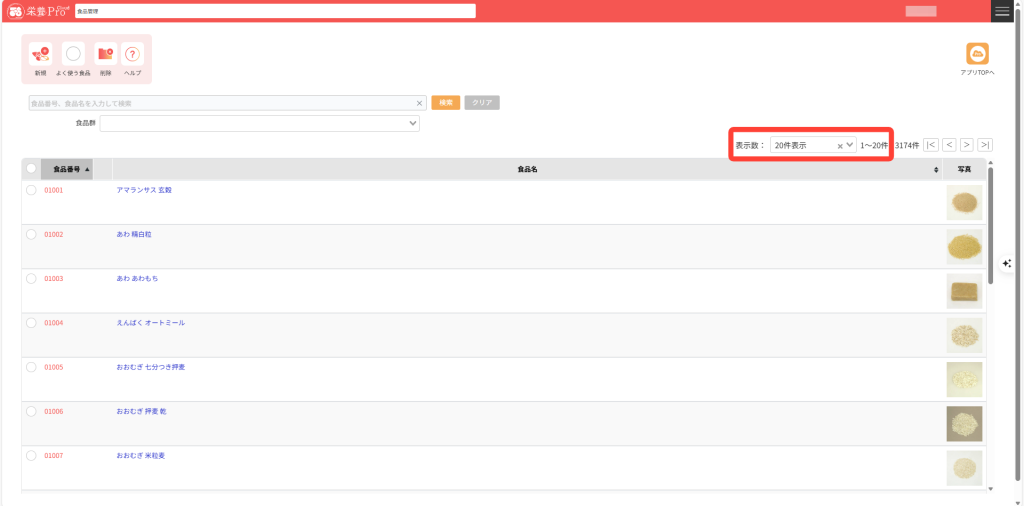
Task: Sort using the 食品名 column arrows
Action: point(935,170)
